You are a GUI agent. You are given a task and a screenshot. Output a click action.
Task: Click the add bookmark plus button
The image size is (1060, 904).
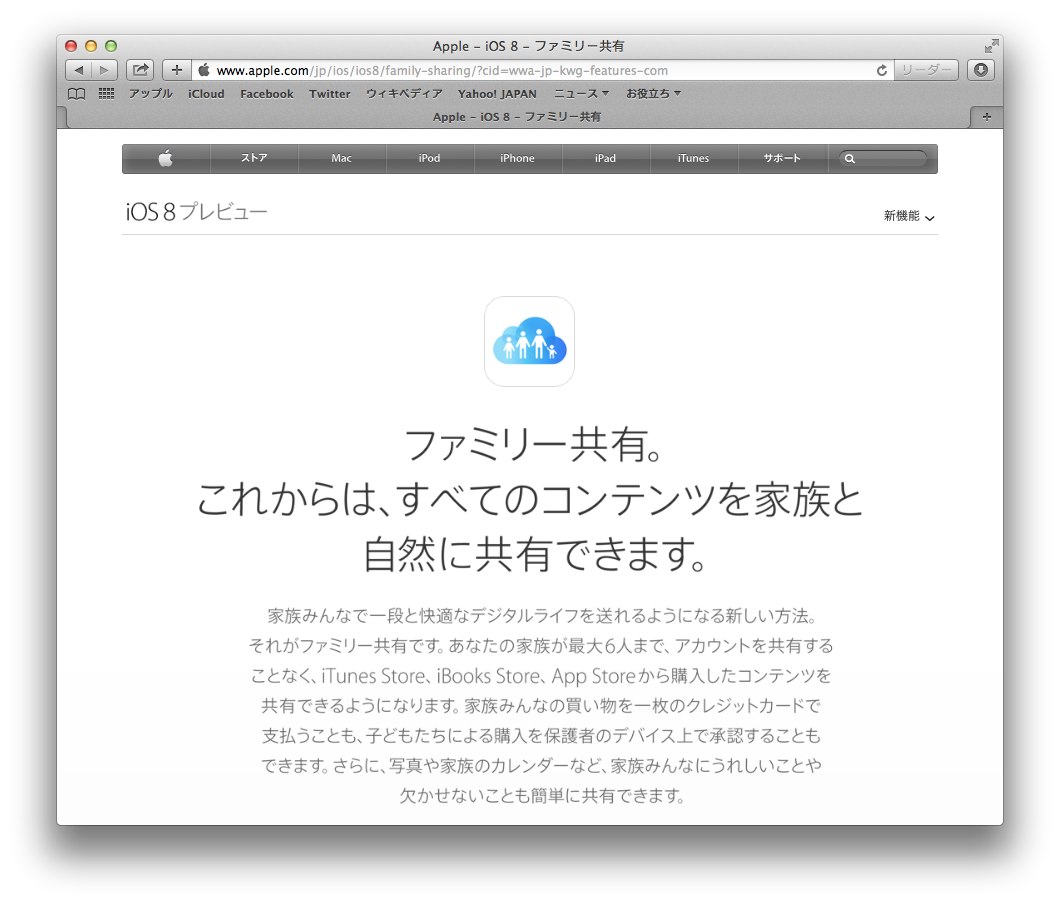[x=176, y=70]
